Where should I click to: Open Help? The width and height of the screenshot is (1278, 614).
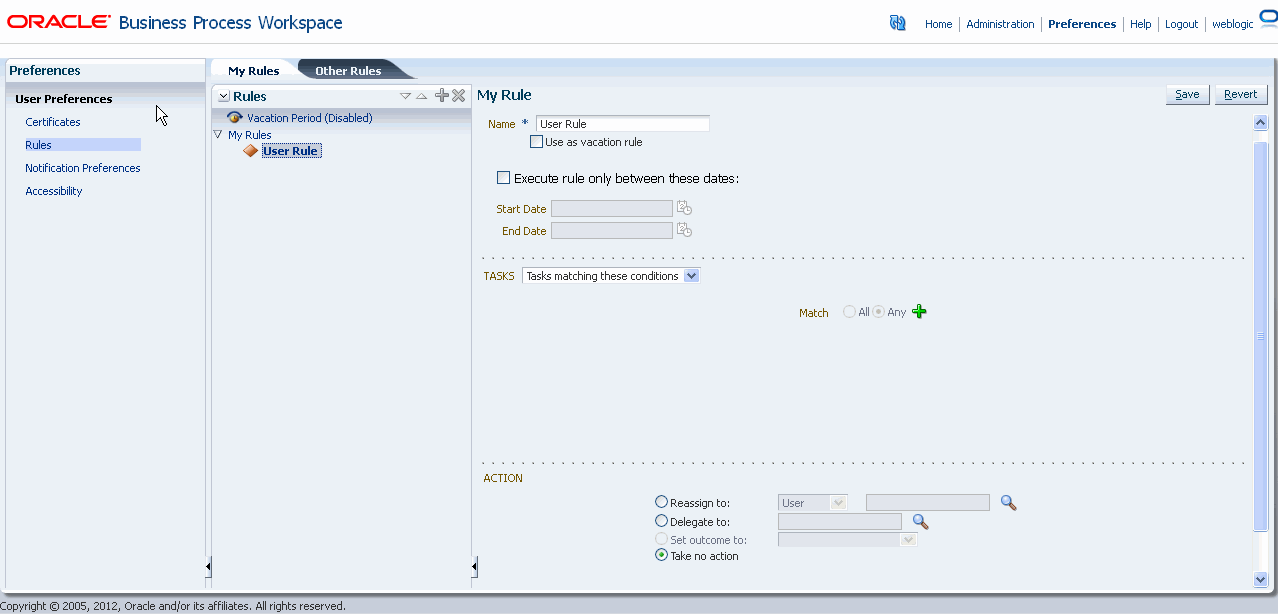click(x=1141, y=24)
